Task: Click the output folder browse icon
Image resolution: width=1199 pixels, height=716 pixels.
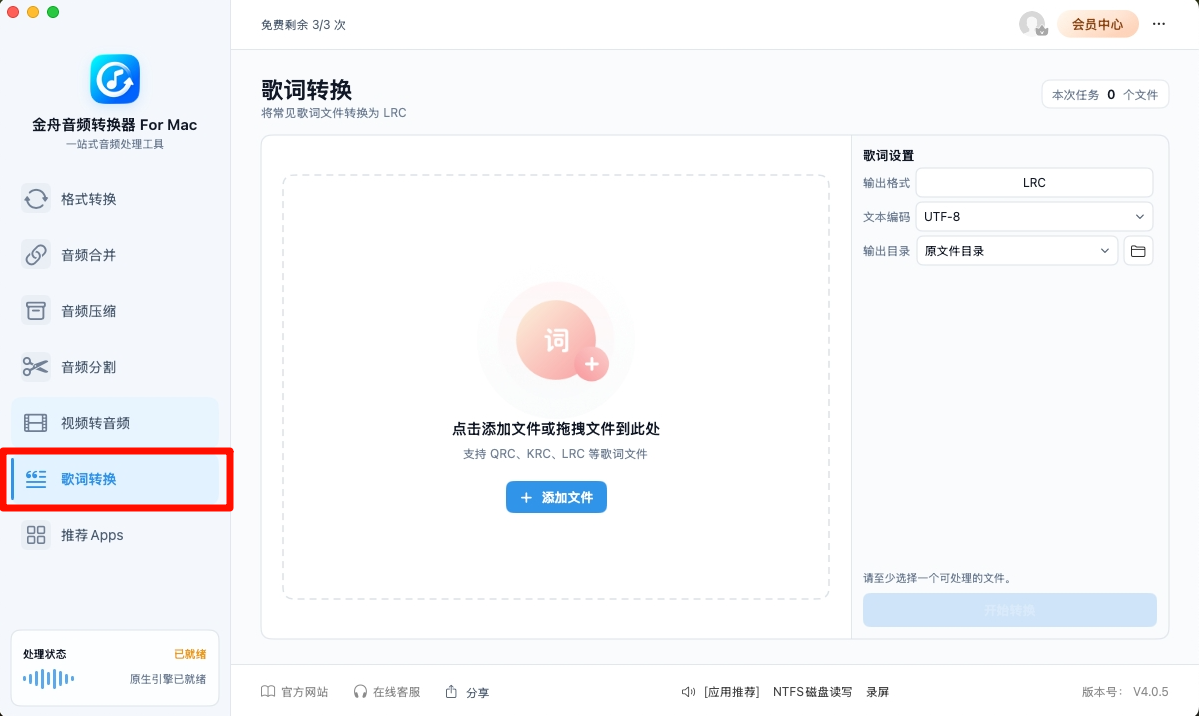Action: pyautogui.click(x=1138, y=251)
